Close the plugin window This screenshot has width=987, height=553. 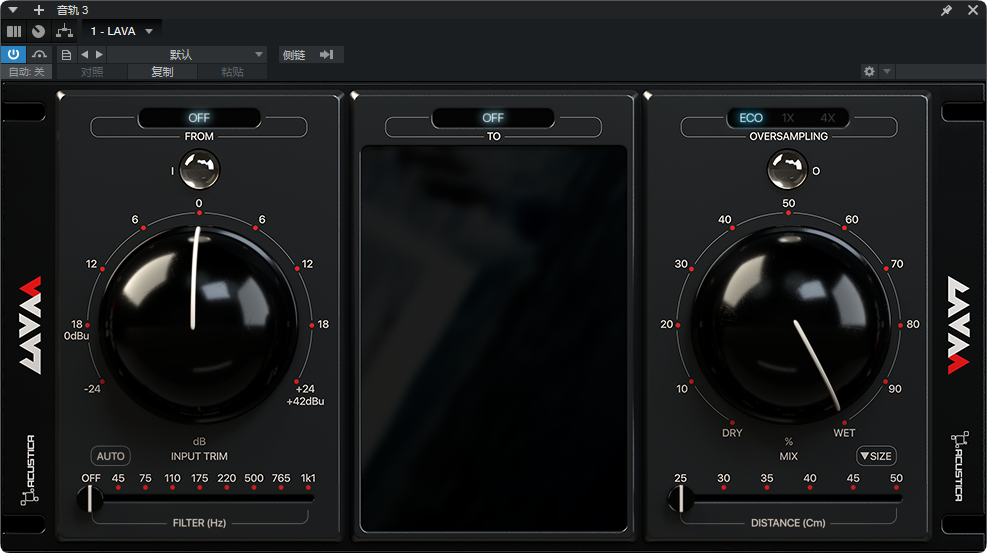pyautogui.click(x=973, y=10)
